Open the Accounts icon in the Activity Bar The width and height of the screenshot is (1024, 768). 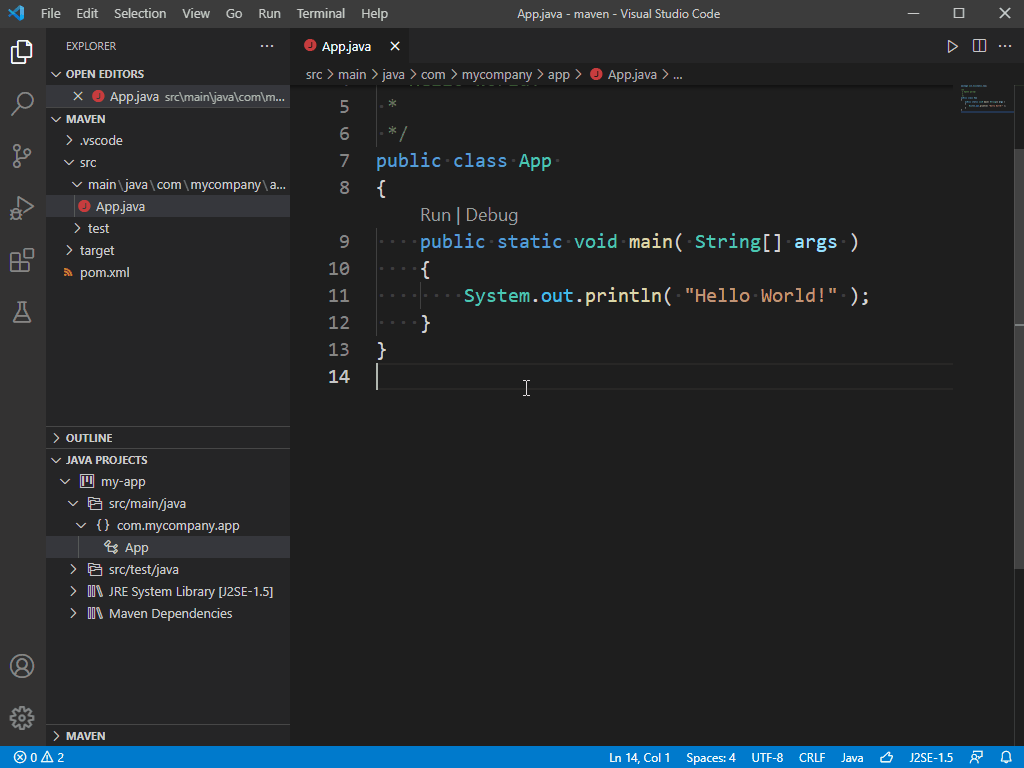pos(22,666)
